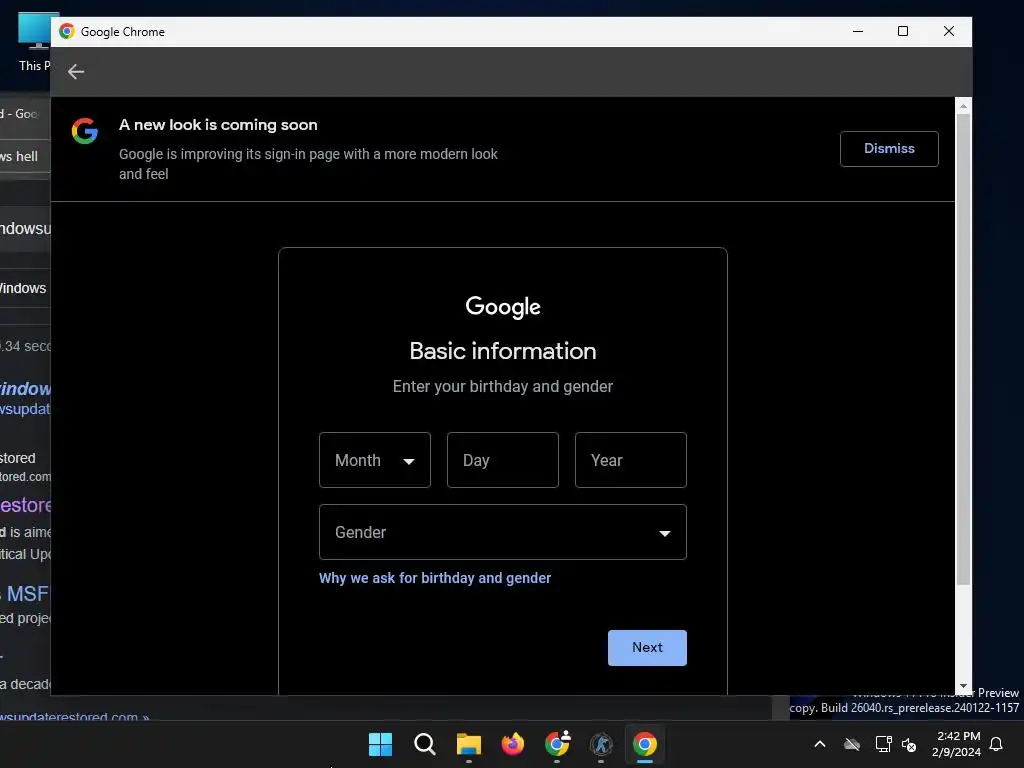The width and height of the screenshot is (1024, 768).
Task: Open Firefox from the taskbar
Action: click(513, 744)
